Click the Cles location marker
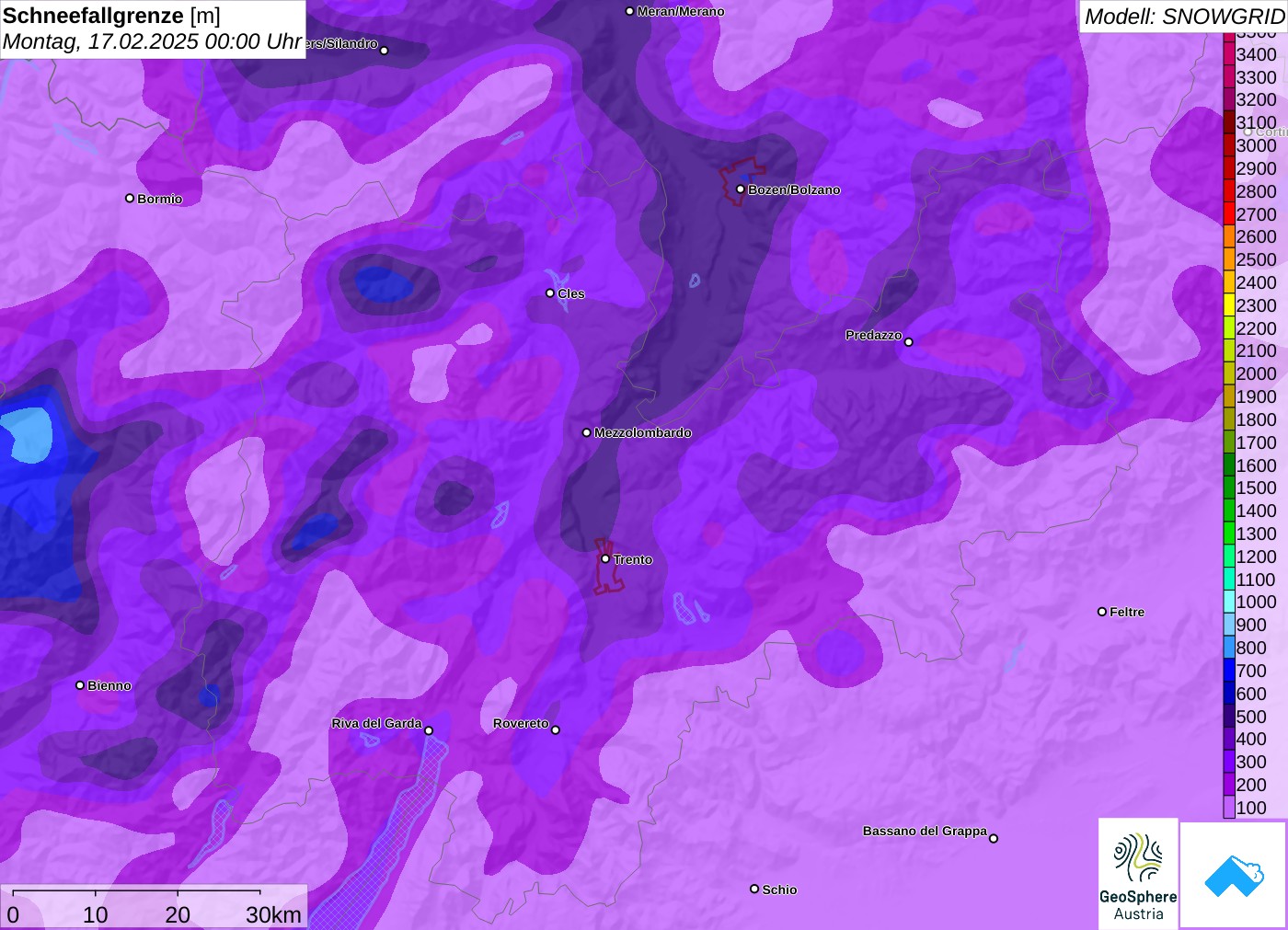 tap(550, 293)
